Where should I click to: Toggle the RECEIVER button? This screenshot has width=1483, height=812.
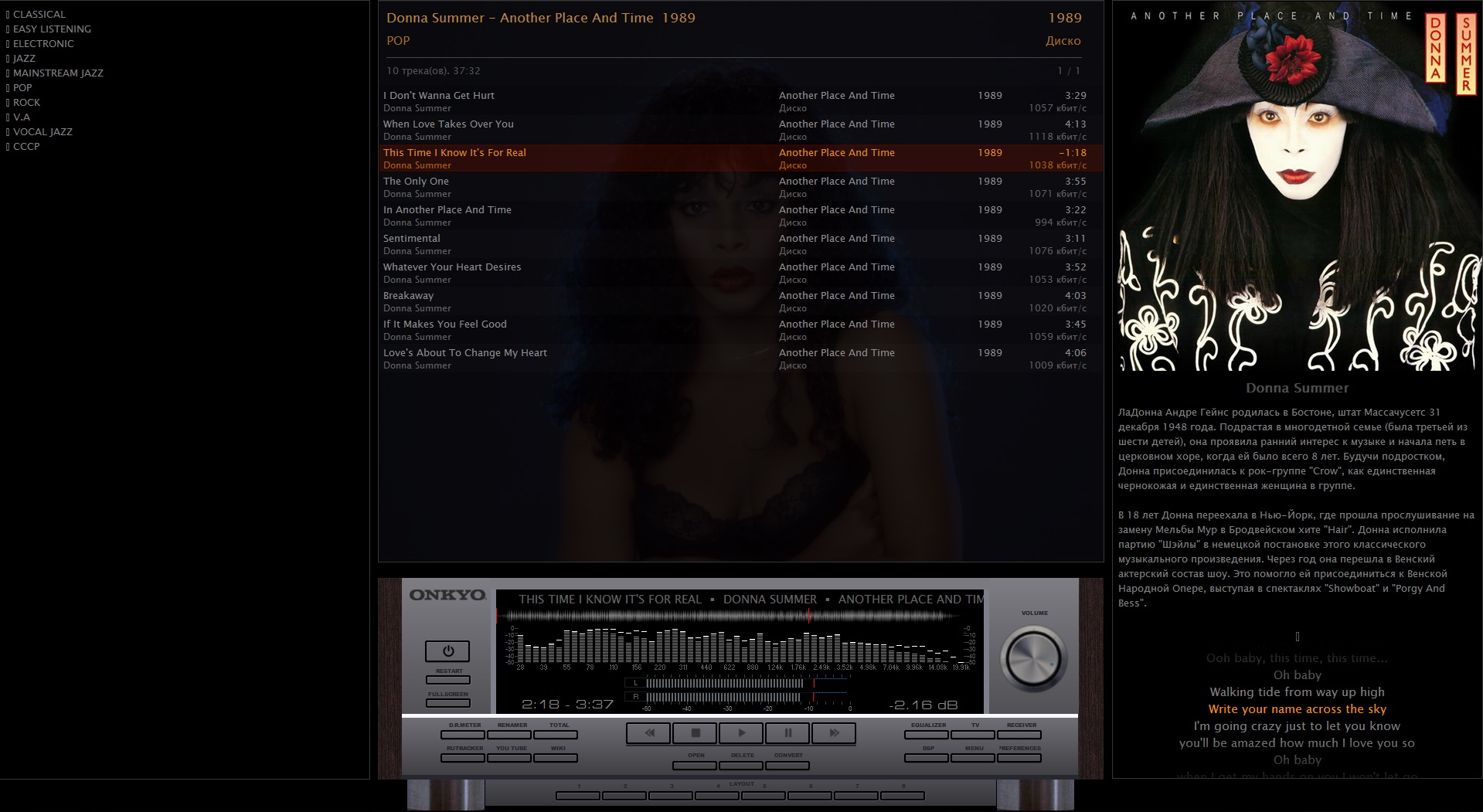point(1019,735)
